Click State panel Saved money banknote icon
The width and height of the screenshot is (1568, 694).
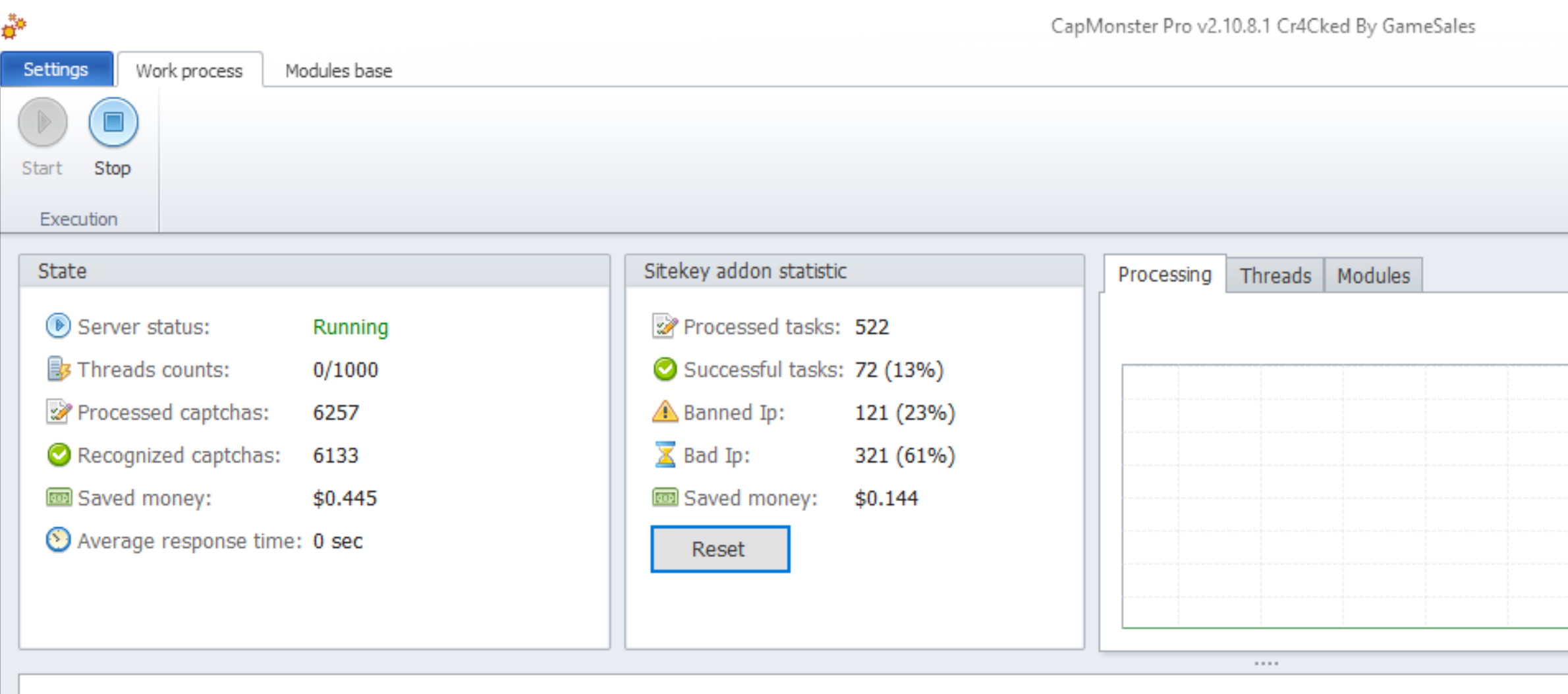click(59, 497)
